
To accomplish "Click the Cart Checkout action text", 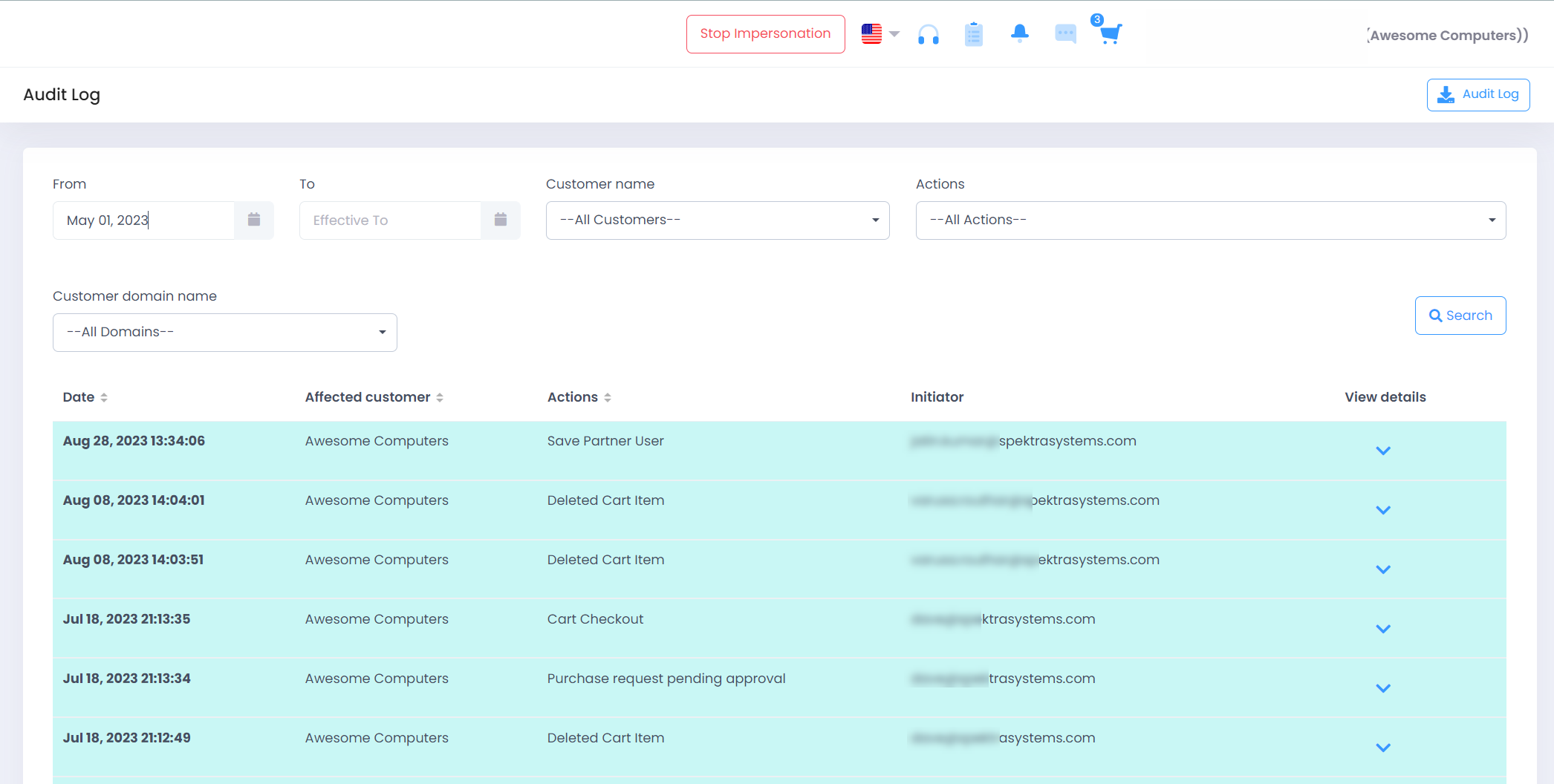I will pyautogui.click(x=595, y=619).
